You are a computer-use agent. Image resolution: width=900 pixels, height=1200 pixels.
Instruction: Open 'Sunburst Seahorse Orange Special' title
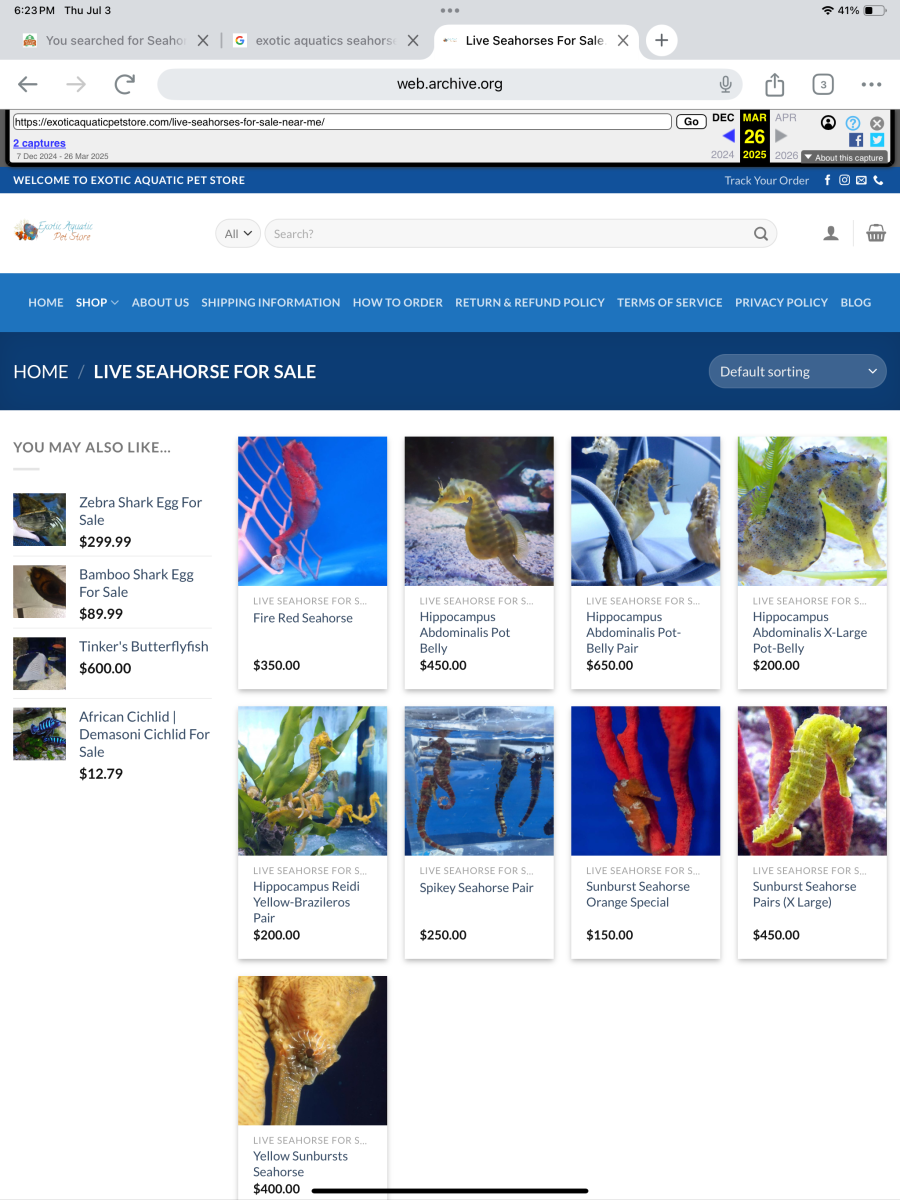(x=638, y=894)
